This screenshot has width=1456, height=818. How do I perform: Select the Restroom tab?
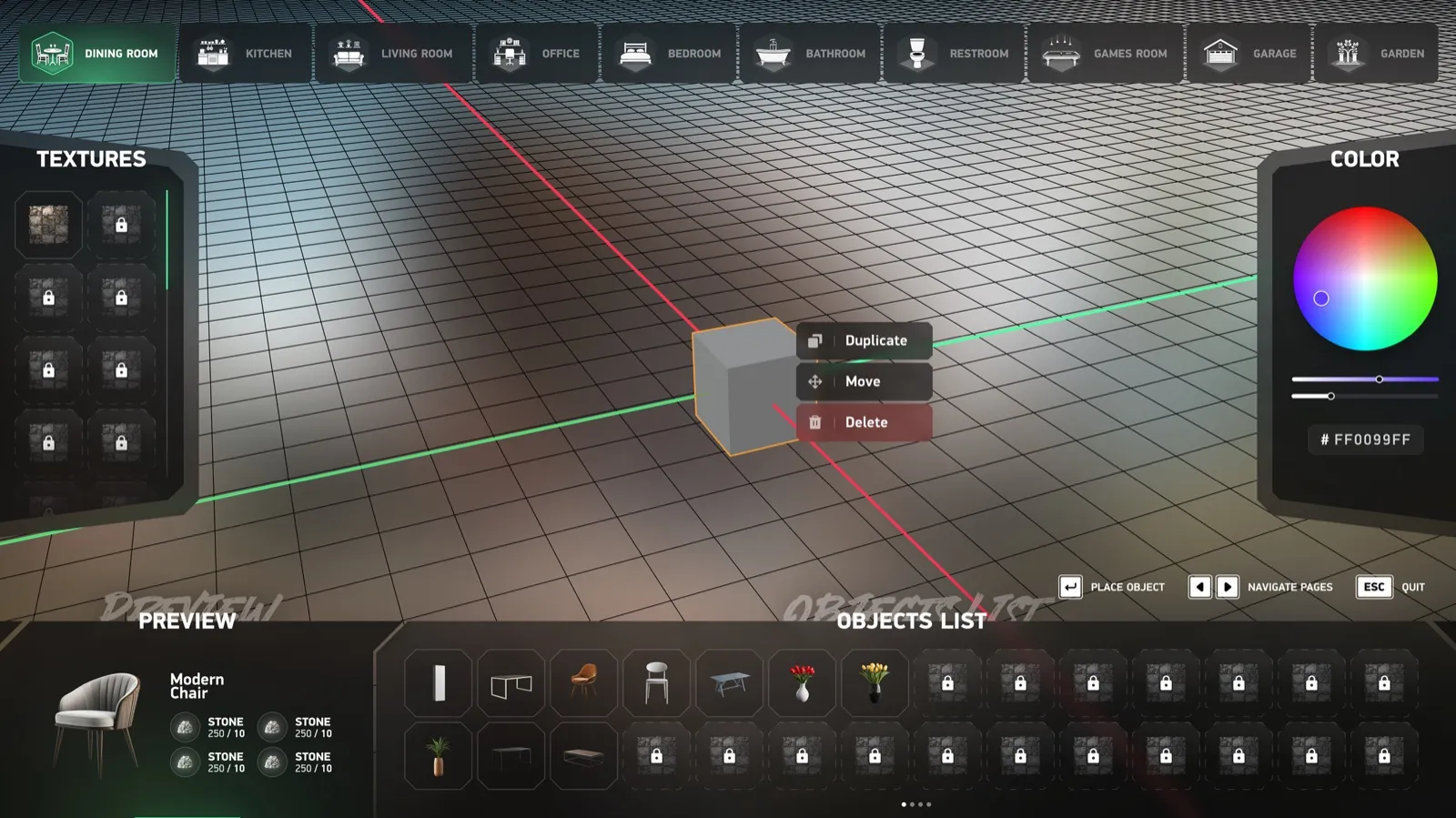click(954, 54)
